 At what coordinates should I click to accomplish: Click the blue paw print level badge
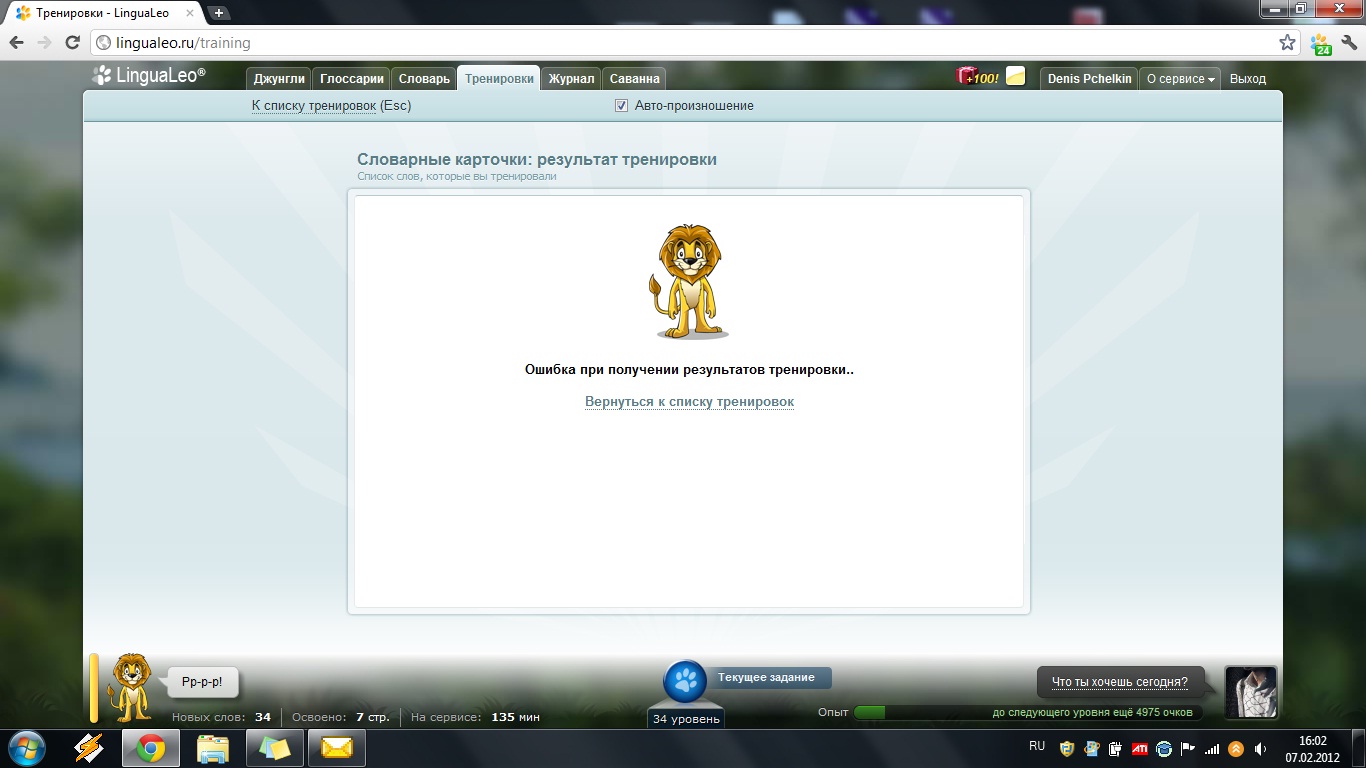pos(685,682)
